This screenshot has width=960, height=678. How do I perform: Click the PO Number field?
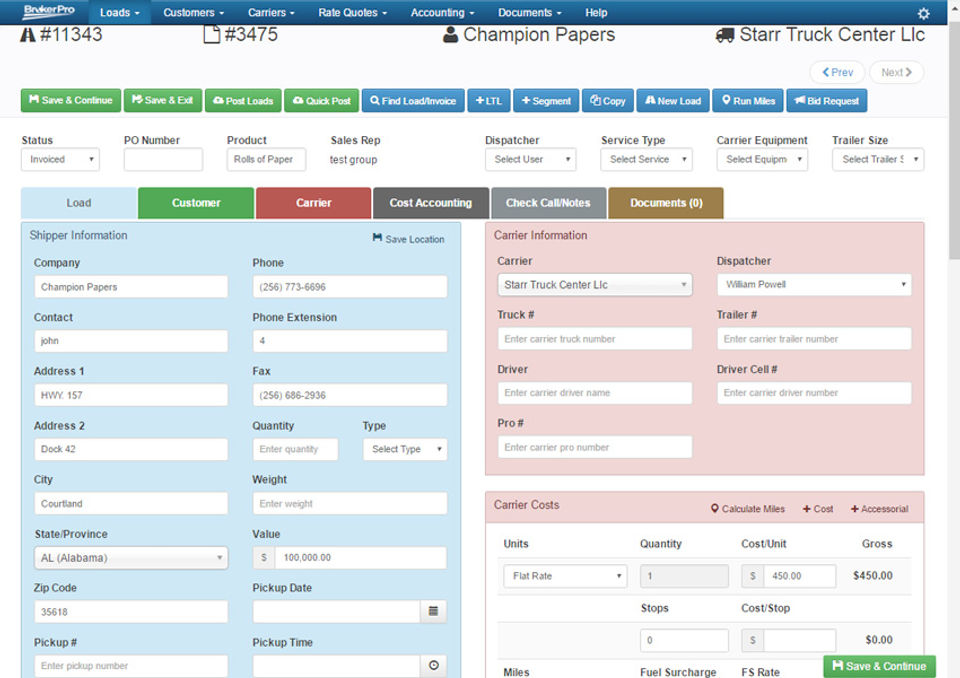163,159
